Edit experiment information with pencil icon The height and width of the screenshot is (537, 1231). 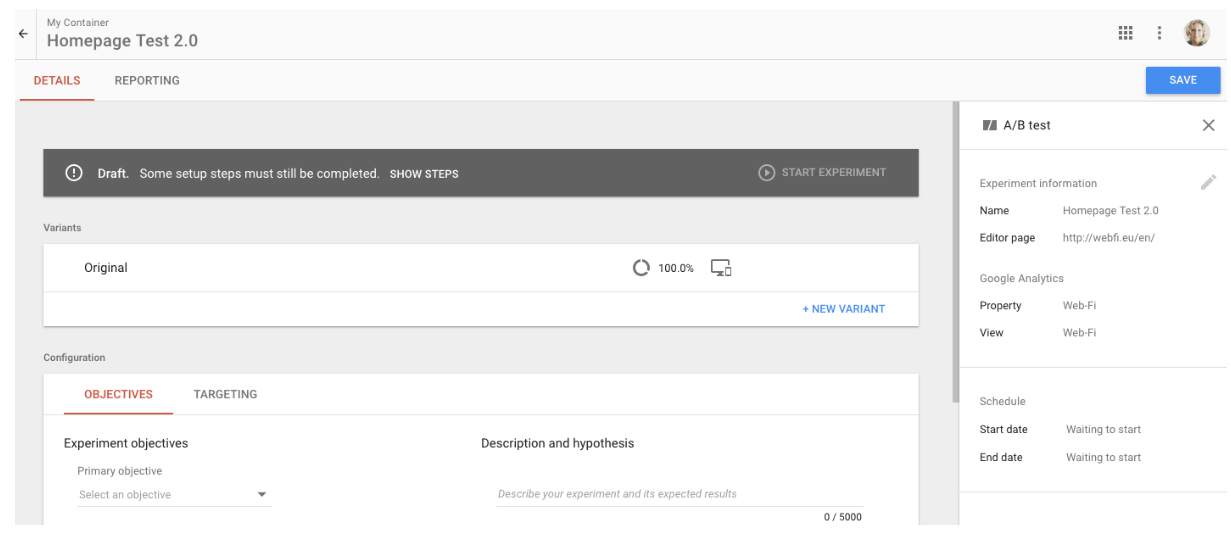(x=1208, y=182)
